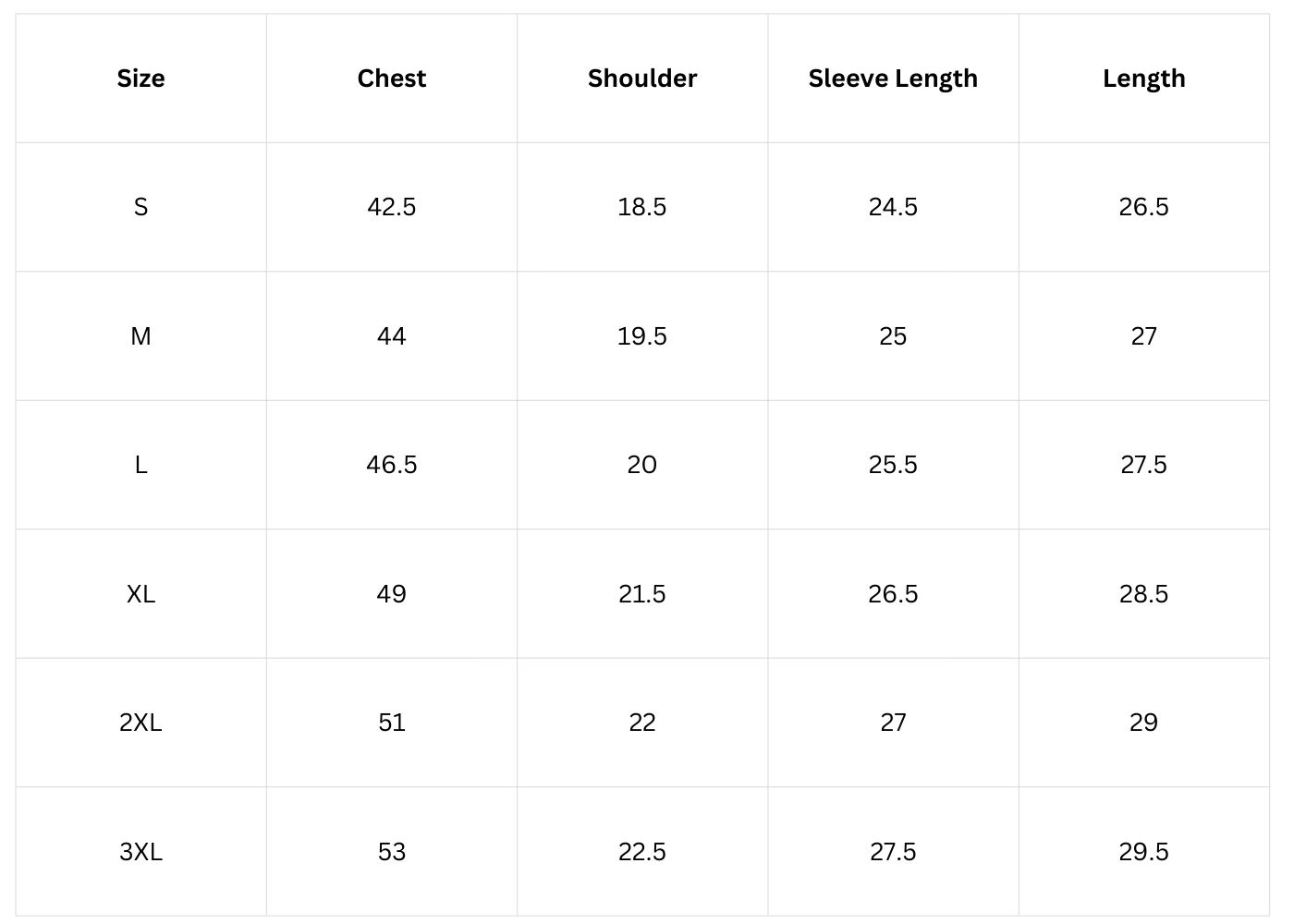The width and height of the screenshot is (1294, 924).
Task: Select shoulder value 21.5 for XL
Action: (x=641, y=593)
